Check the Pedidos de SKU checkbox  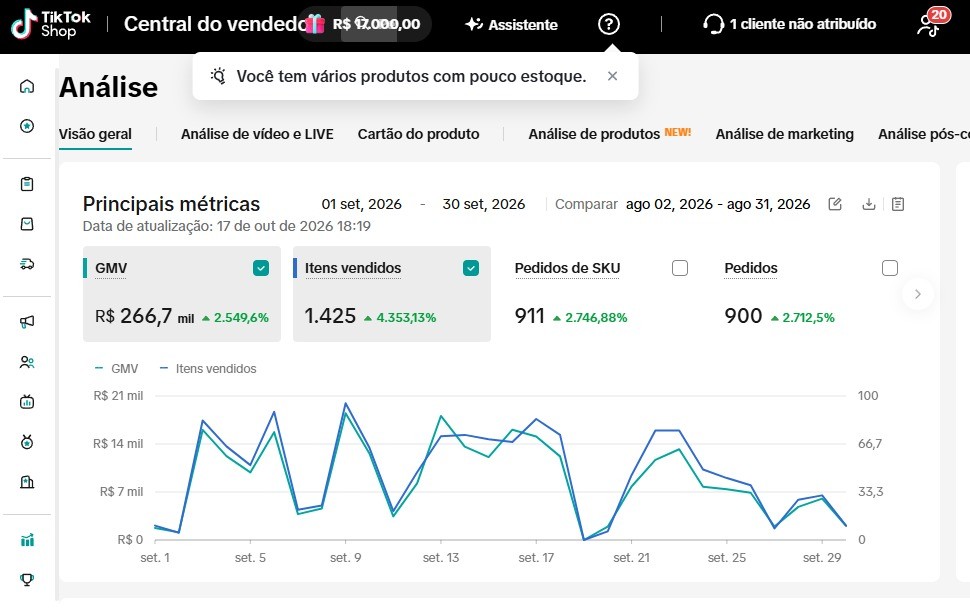(680, 268)
